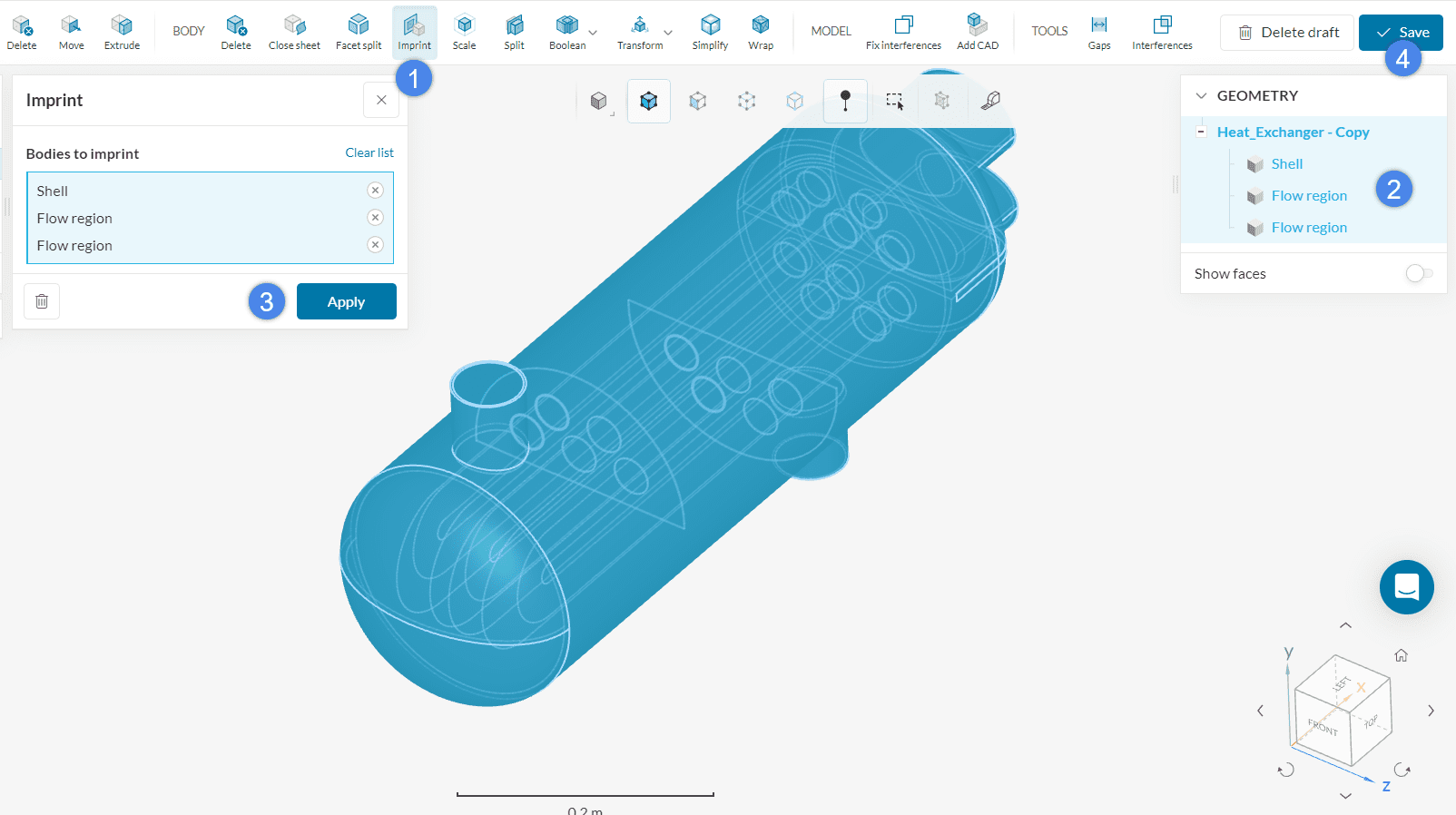Select the Facet split tool

coord(359,32)
